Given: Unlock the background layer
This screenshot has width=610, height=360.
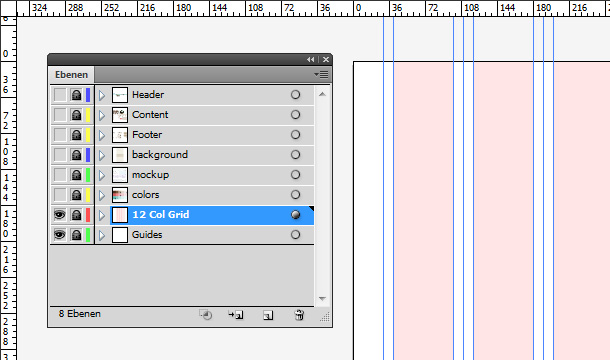Looking at the screenshot, I should click(x=76, y=155).
